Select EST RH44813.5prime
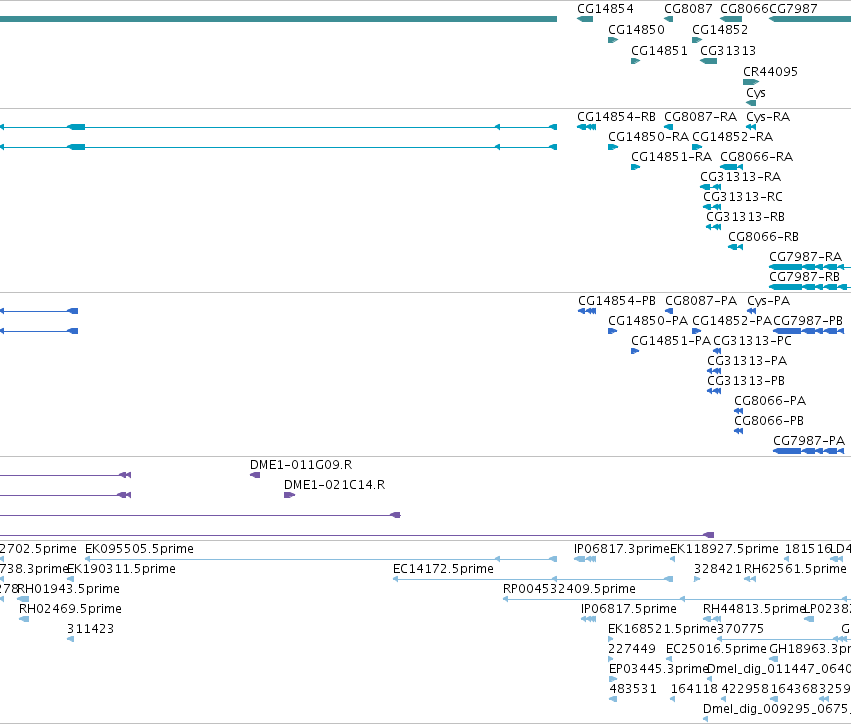The image size is (851, 724). 753,609
